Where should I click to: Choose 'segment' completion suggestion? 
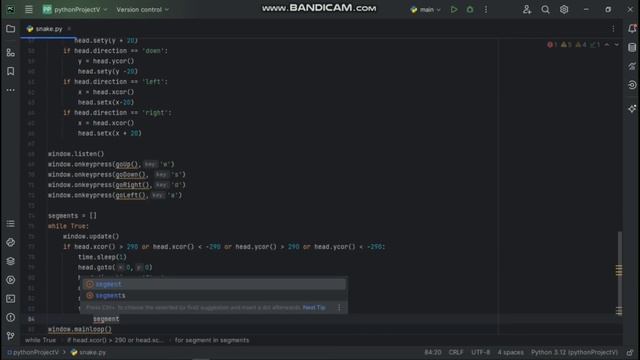pos(214,284)
